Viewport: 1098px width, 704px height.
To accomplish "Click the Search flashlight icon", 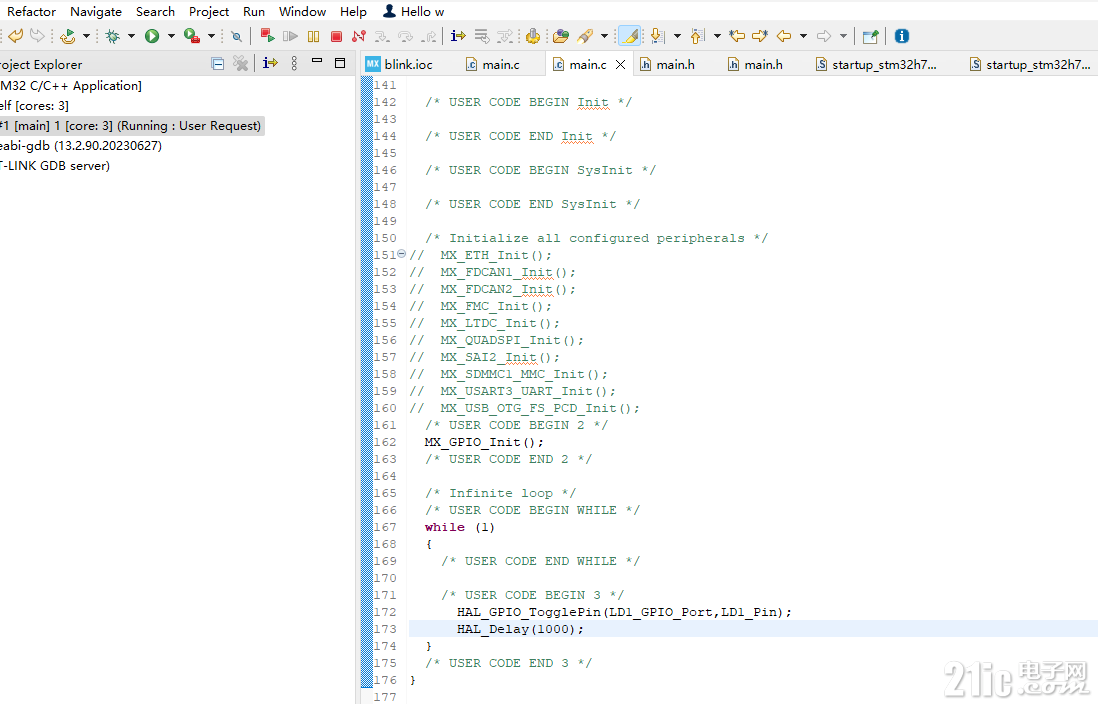I will click(x=585, y=36).
